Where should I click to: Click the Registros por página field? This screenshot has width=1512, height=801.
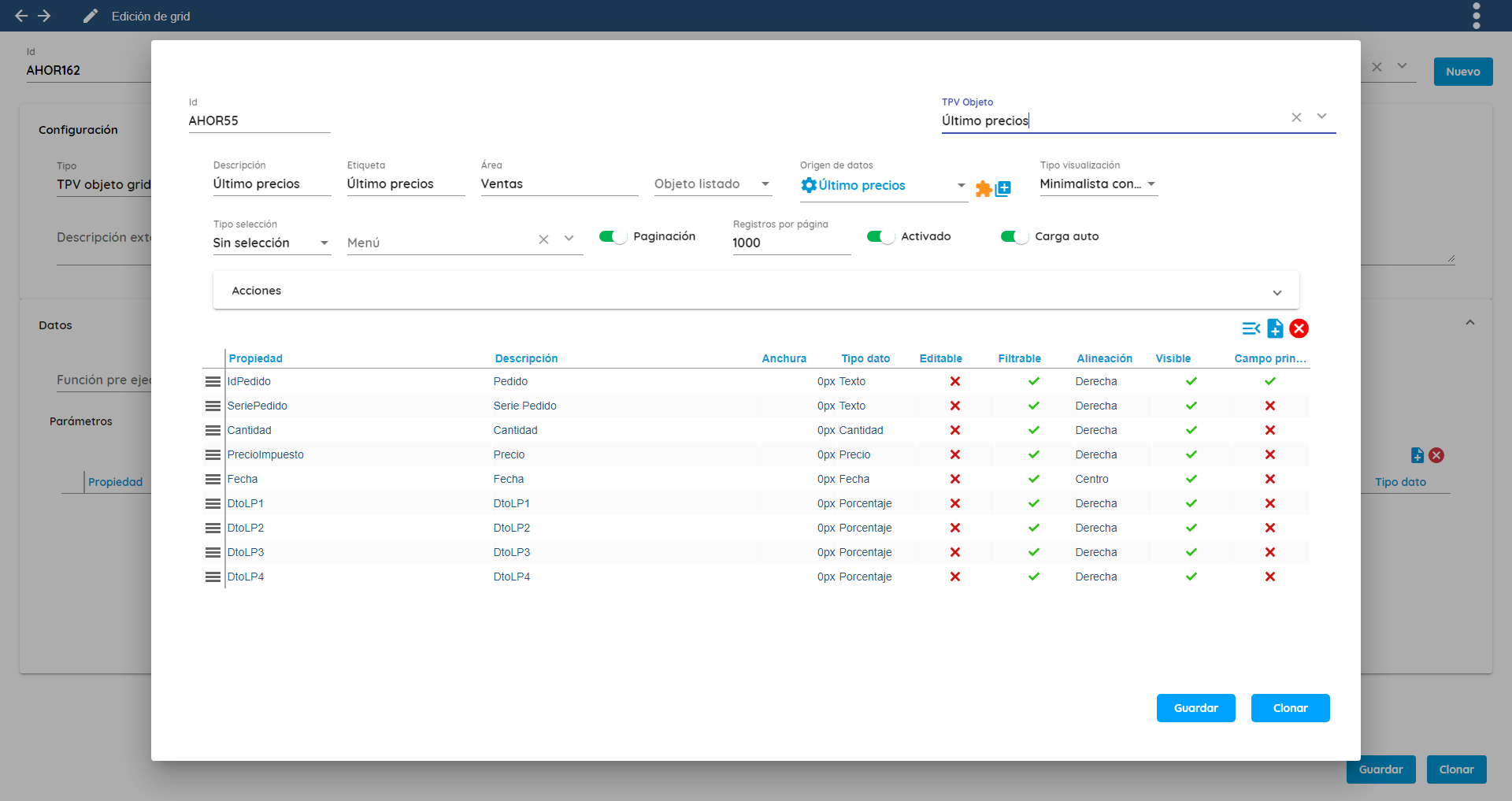coord(791,243)
